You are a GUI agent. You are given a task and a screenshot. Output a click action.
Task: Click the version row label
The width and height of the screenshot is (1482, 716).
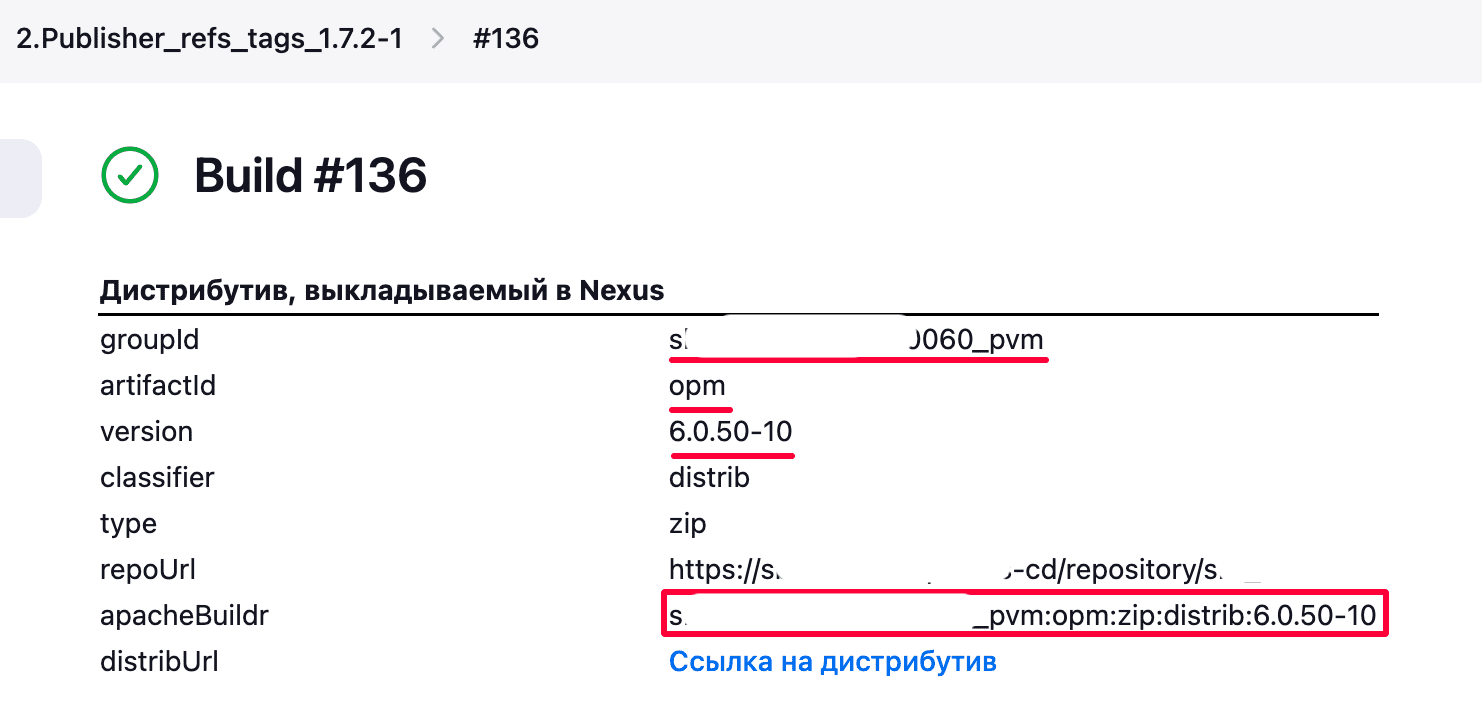point(146,432)
